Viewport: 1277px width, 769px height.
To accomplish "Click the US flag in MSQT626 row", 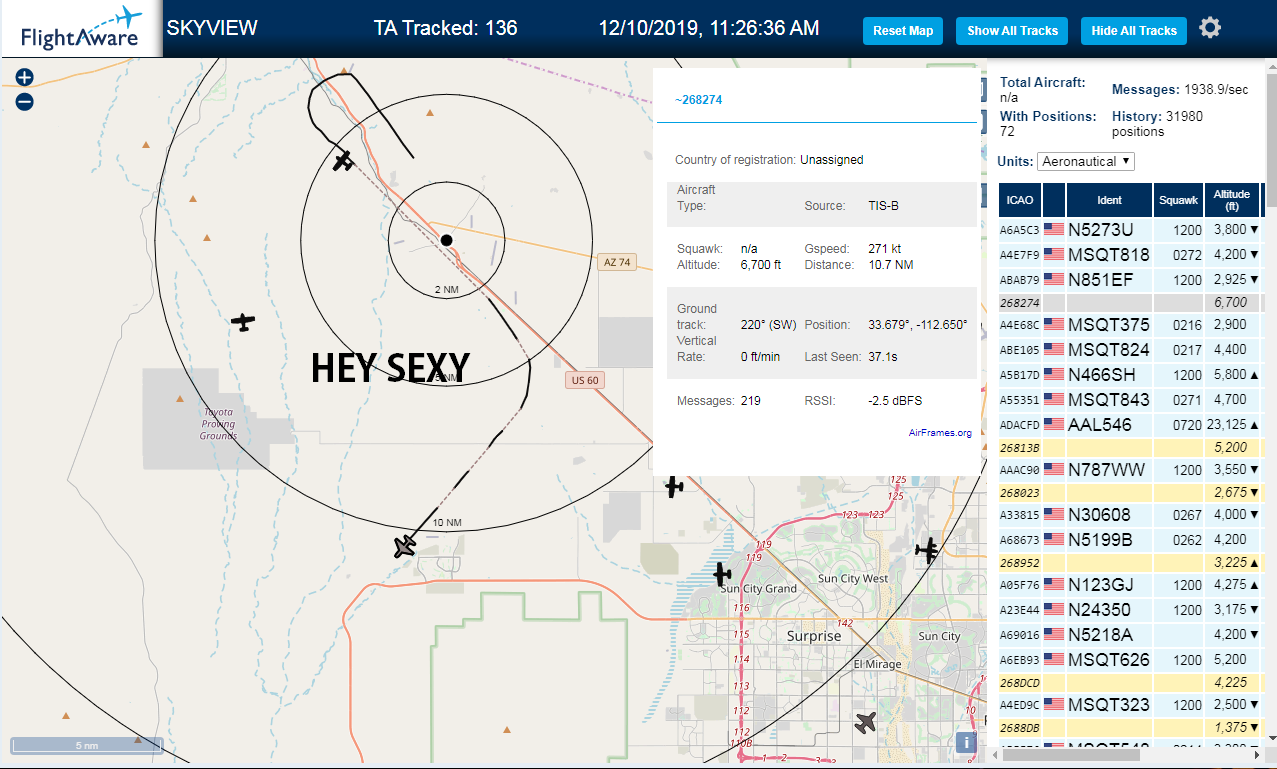I will point(1054,659).
